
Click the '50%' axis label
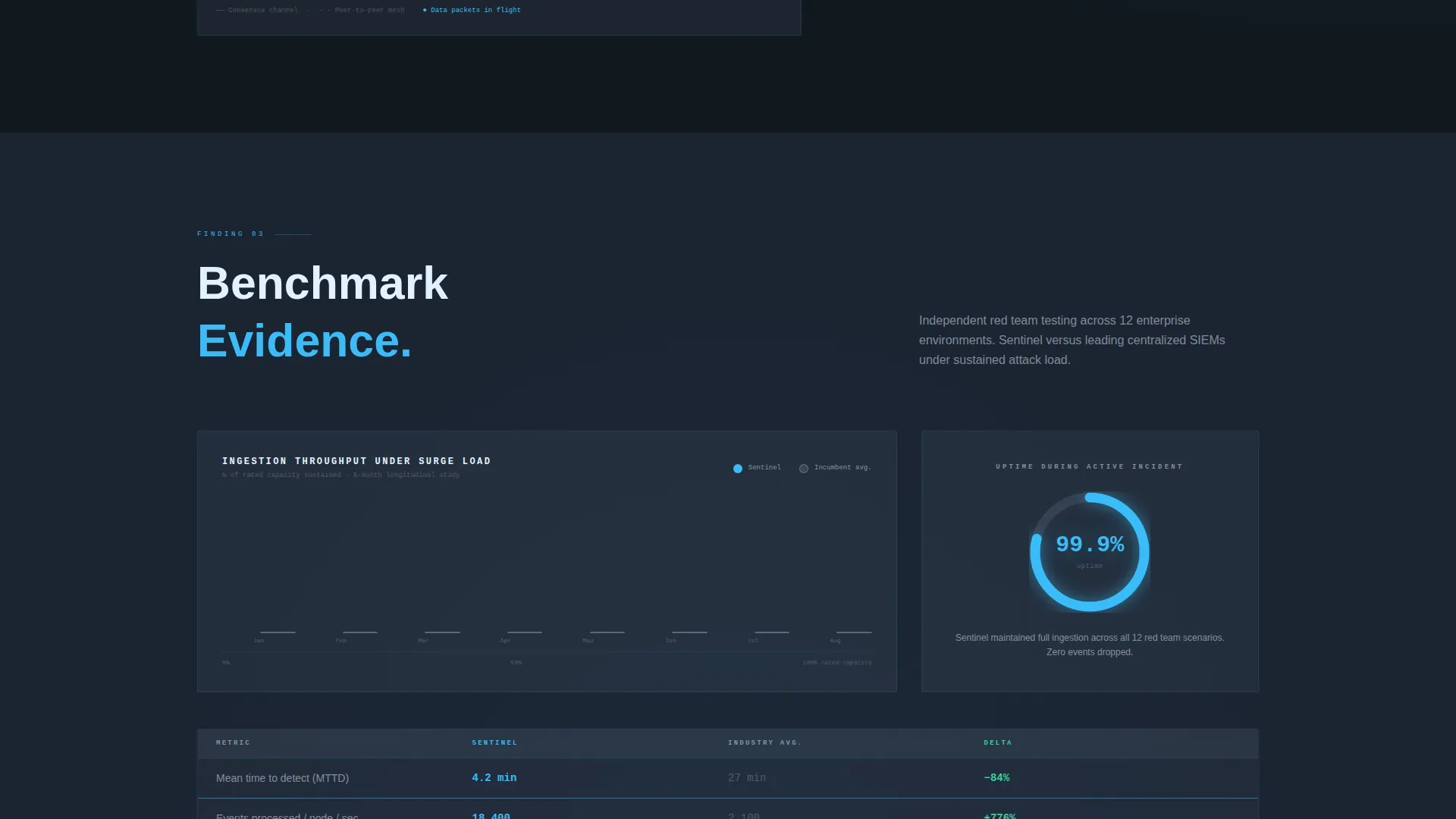[516, 662]
